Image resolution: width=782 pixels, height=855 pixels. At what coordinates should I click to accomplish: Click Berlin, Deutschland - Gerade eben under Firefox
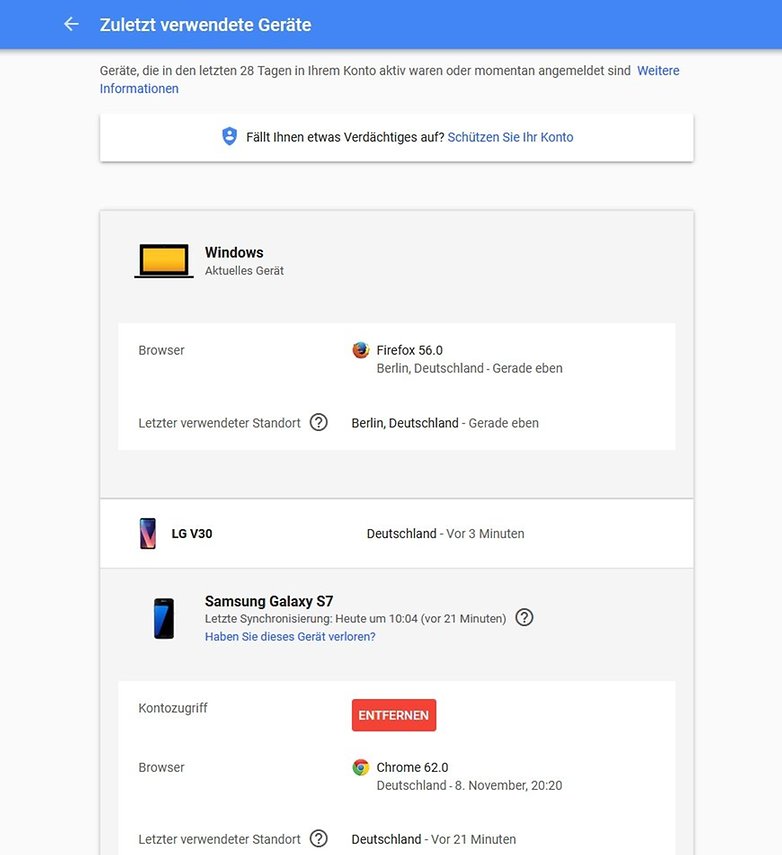(470, 368)
